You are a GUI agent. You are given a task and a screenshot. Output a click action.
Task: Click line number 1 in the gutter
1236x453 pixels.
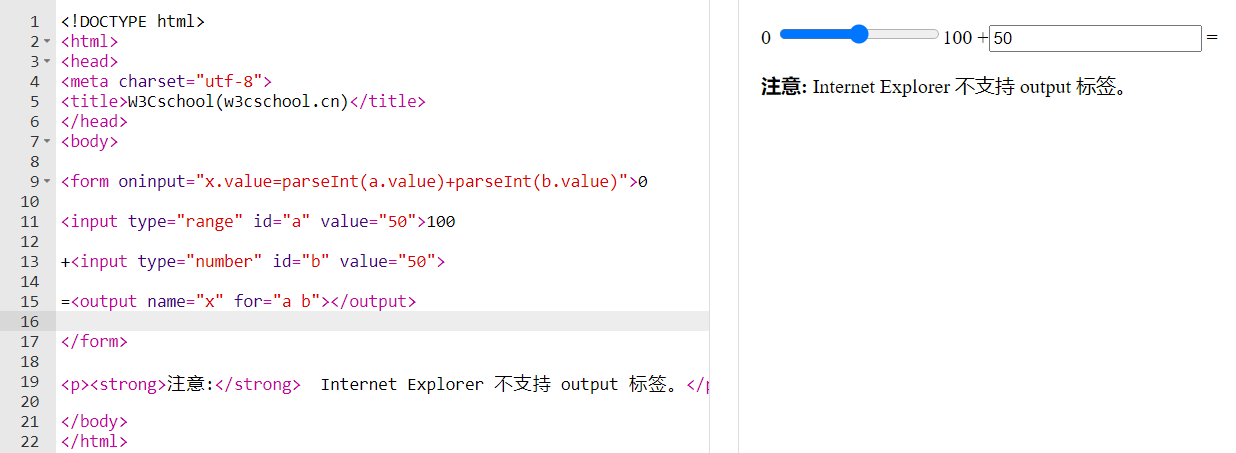(x=34, y=21)
